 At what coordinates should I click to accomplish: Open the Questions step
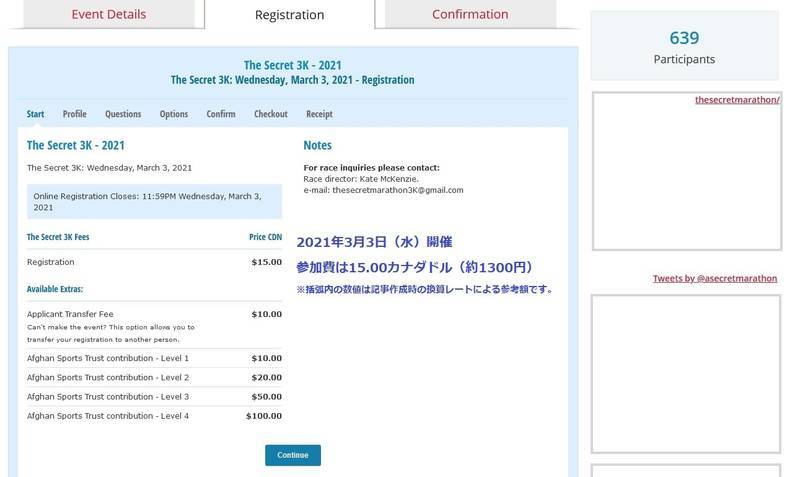(123, 114)
